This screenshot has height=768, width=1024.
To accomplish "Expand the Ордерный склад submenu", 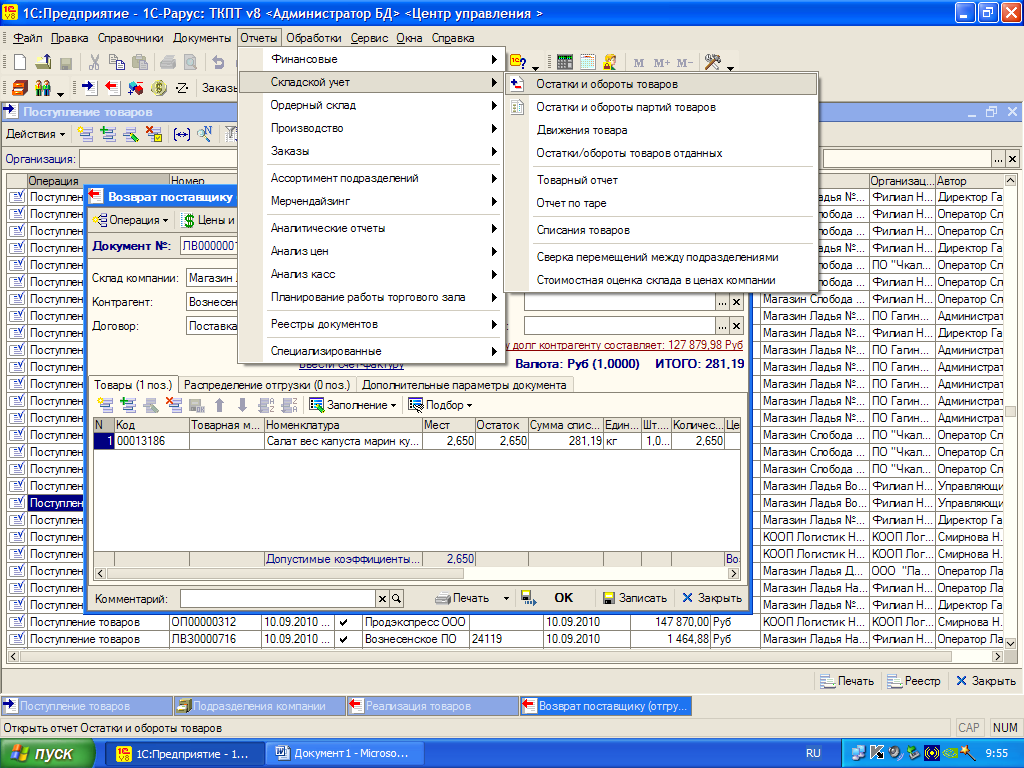I will tap(372, 105).
